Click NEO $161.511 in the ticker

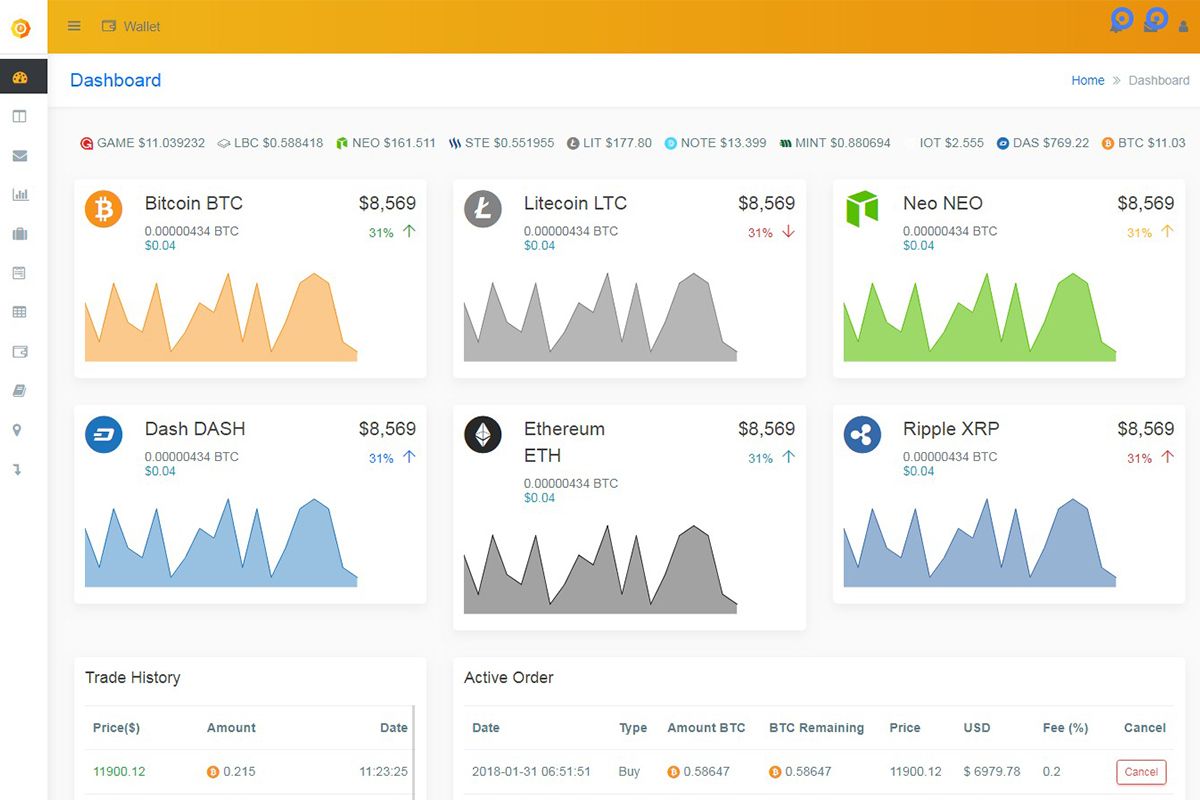pyautogui.click(x=386, y=143)
